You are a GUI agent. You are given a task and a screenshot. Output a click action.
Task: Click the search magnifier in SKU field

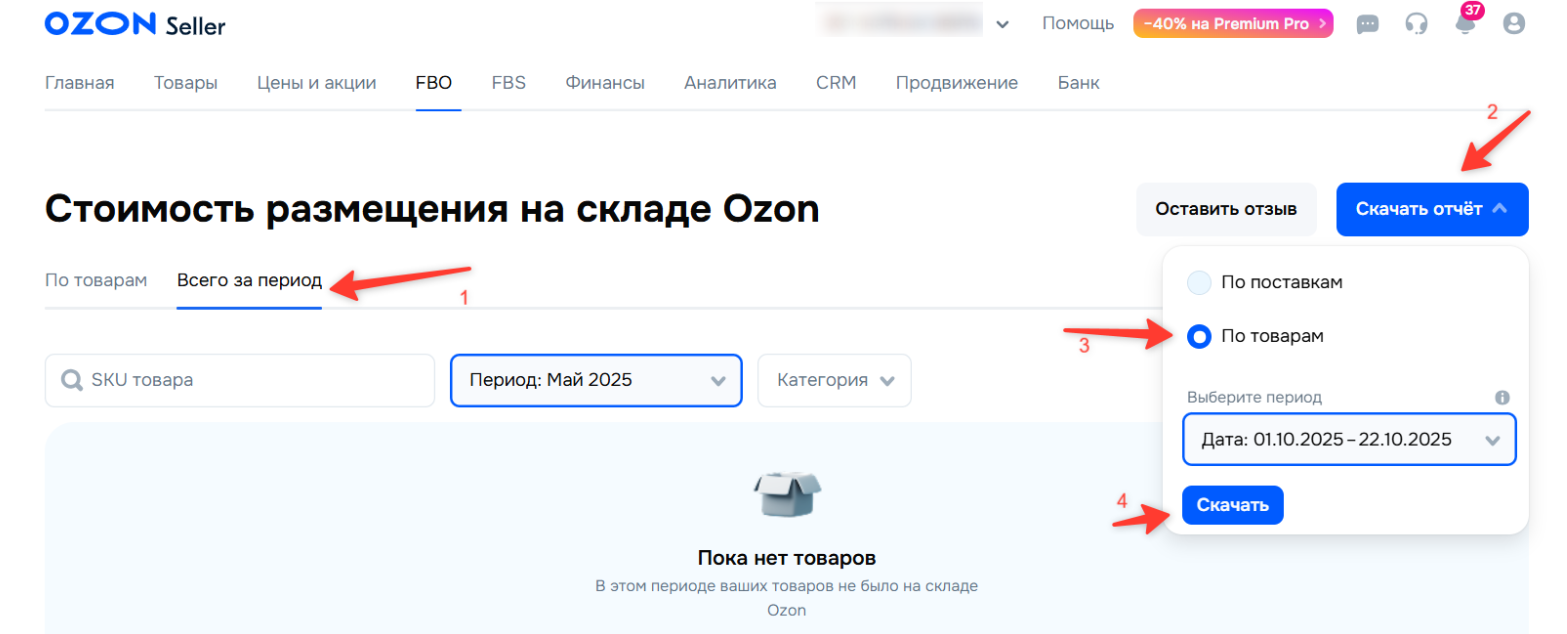point(72,381)
